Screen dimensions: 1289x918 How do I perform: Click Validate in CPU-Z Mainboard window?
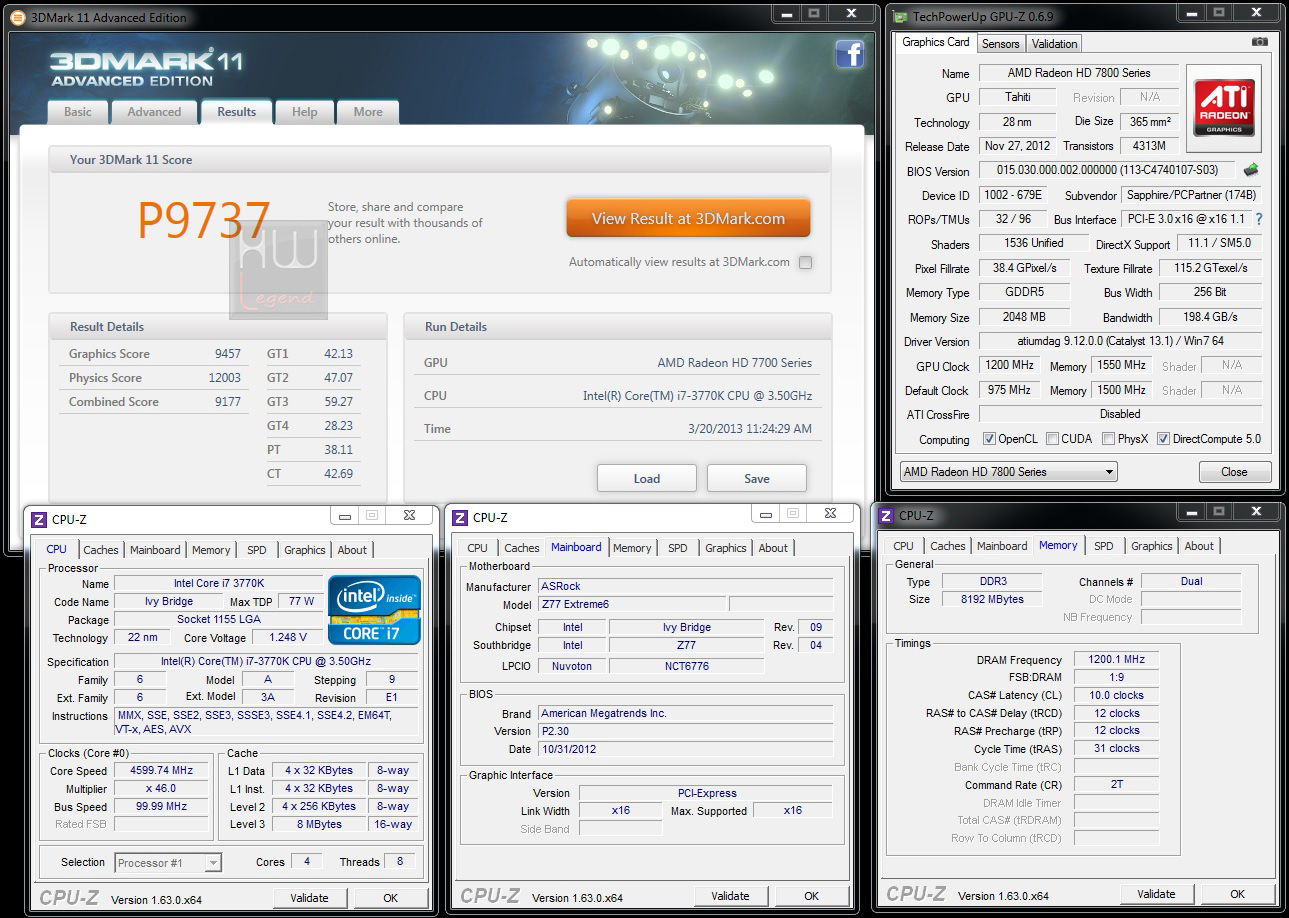click(x=730, y=896)
